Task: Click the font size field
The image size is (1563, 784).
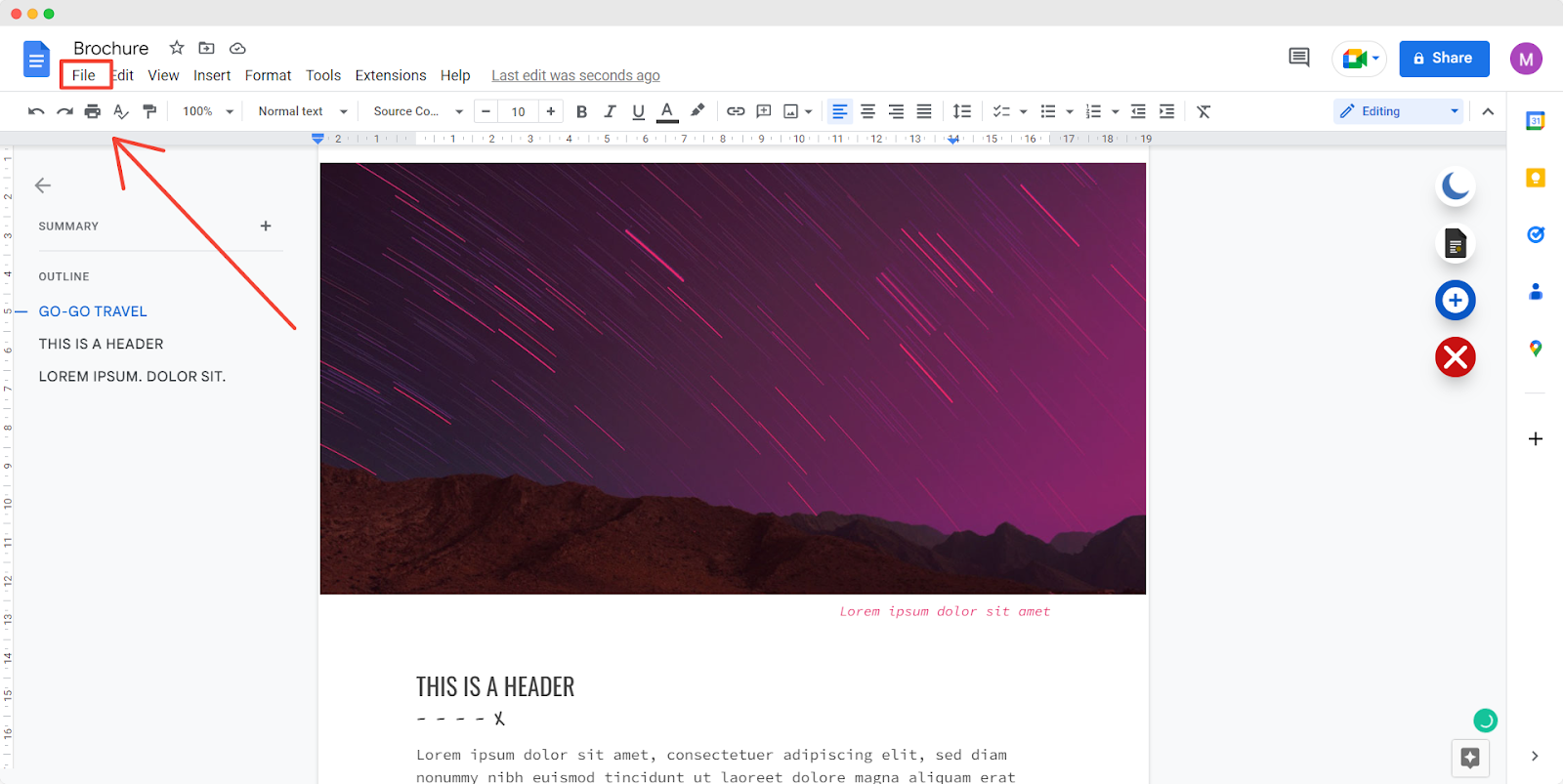Action: point(519,111)
